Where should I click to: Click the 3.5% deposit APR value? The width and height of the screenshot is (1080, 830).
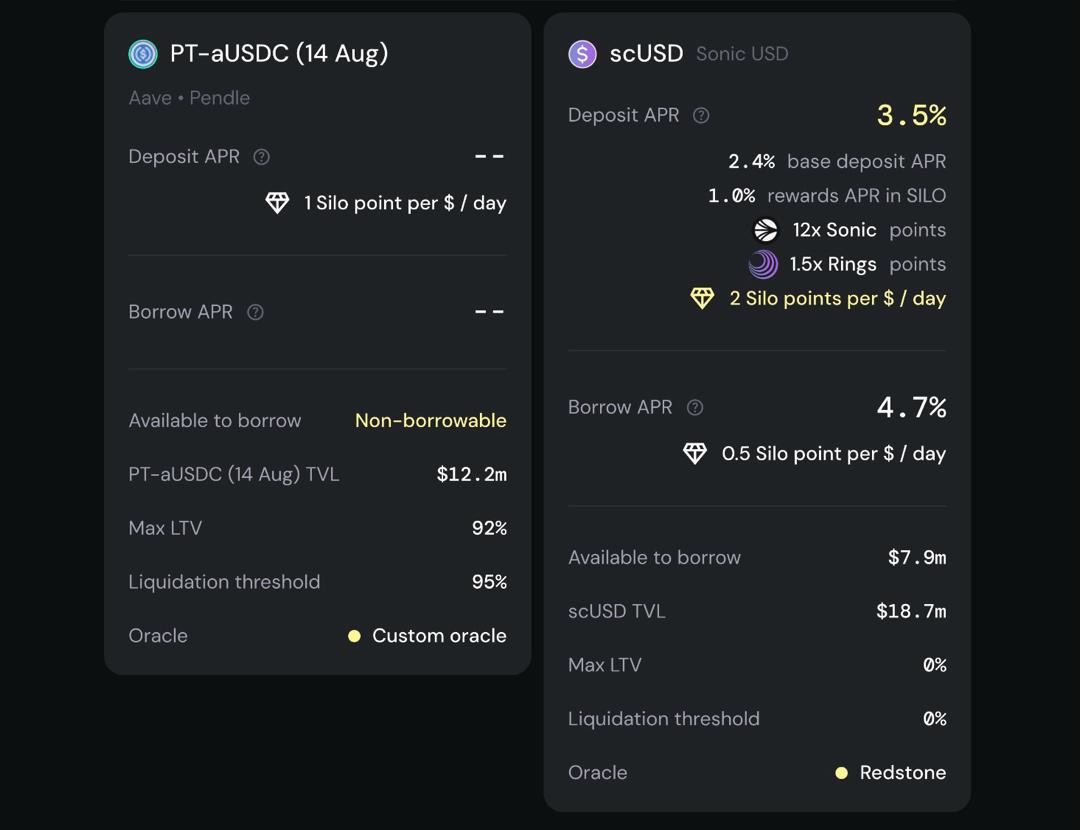[911, 116]
